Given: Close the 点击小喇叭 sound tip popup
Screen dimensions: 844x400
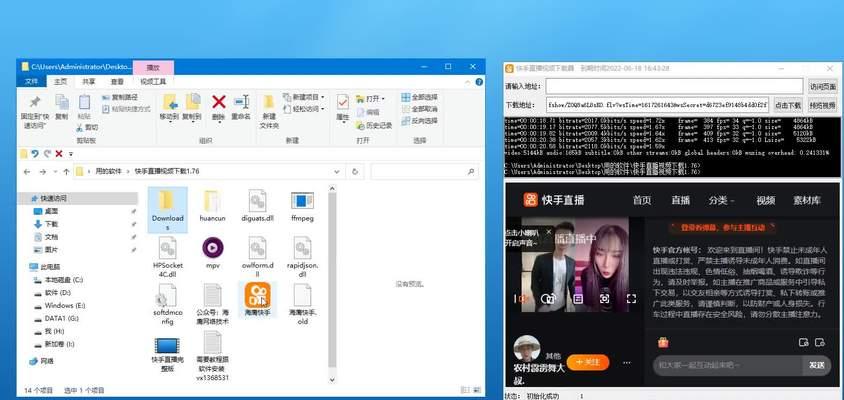Looking at the screenshot, I should click(548, 231).
